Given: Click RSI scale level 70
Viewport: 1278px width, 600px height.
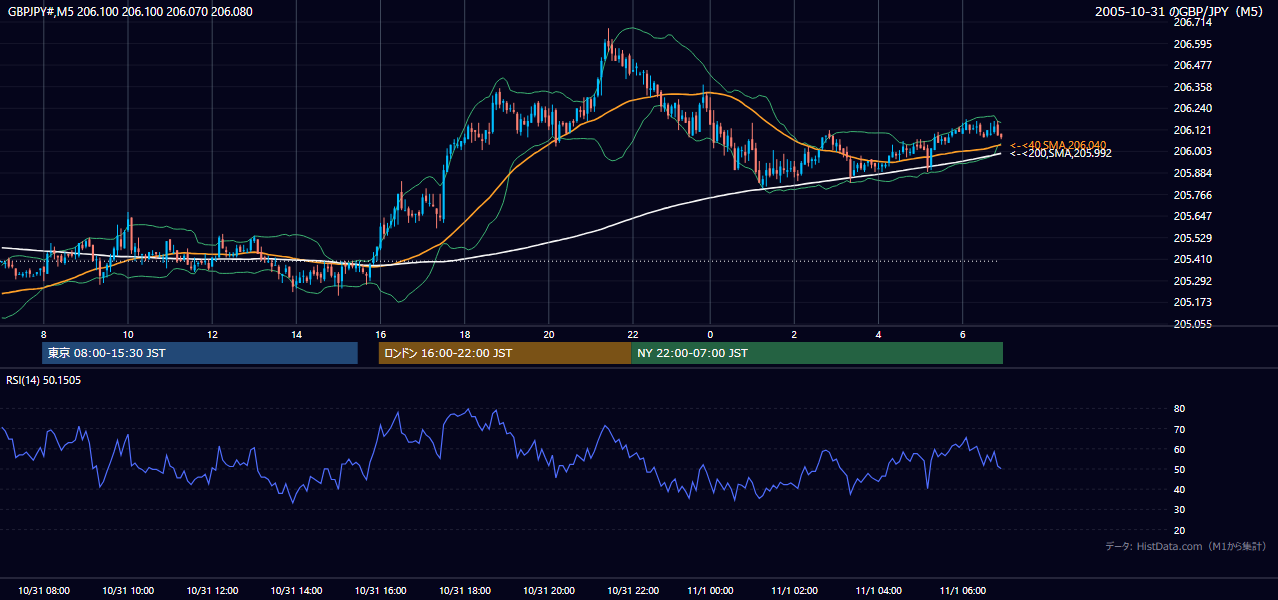Looking at the screenshot, I should pyautogui.click(x=1179, y=429).
